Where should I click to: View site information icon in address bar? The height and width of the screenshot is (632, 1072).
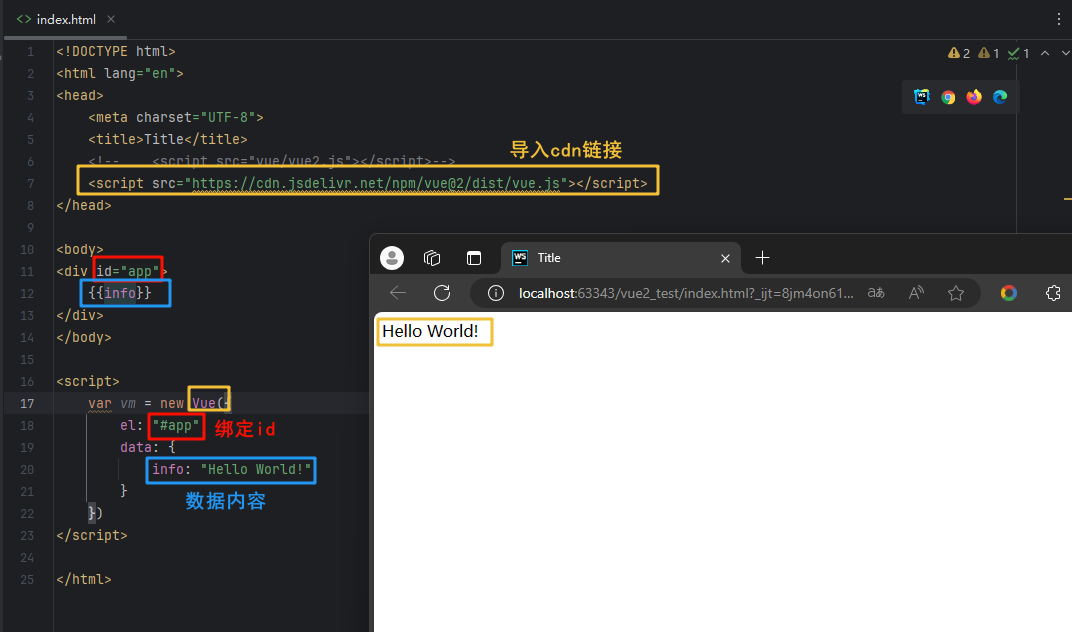point(496,293)
